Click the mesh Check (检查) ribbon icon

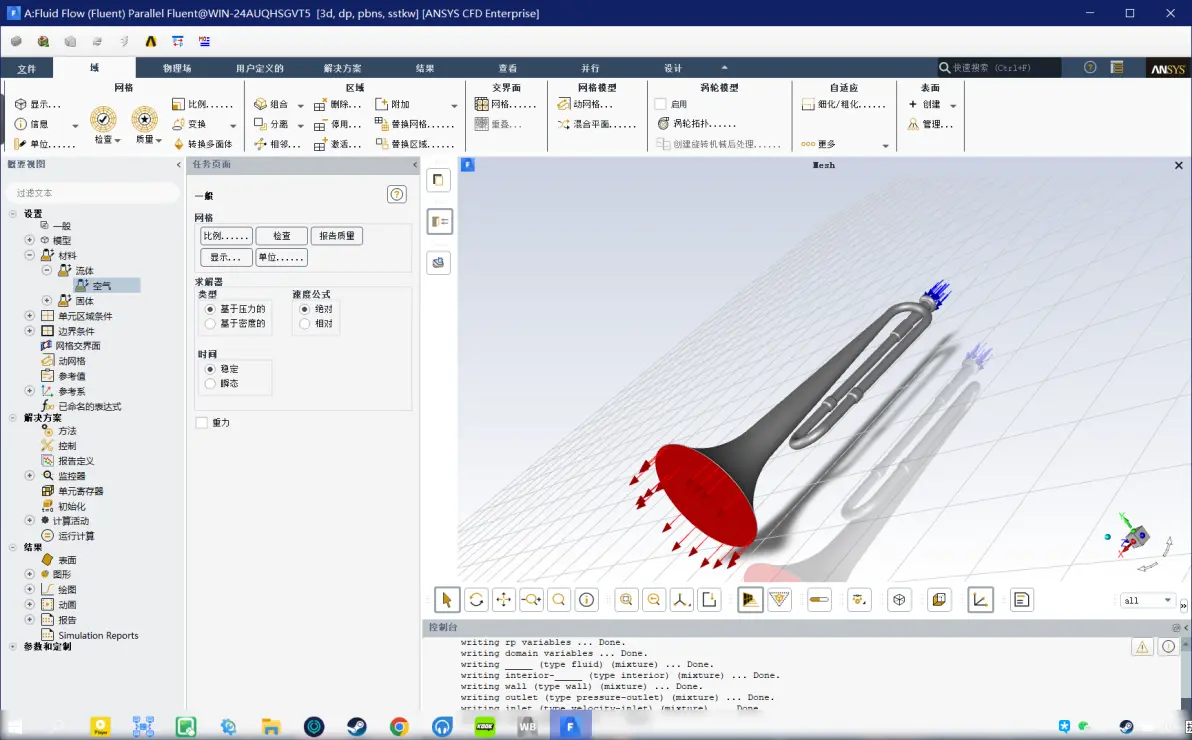click(x=103, y=120)
